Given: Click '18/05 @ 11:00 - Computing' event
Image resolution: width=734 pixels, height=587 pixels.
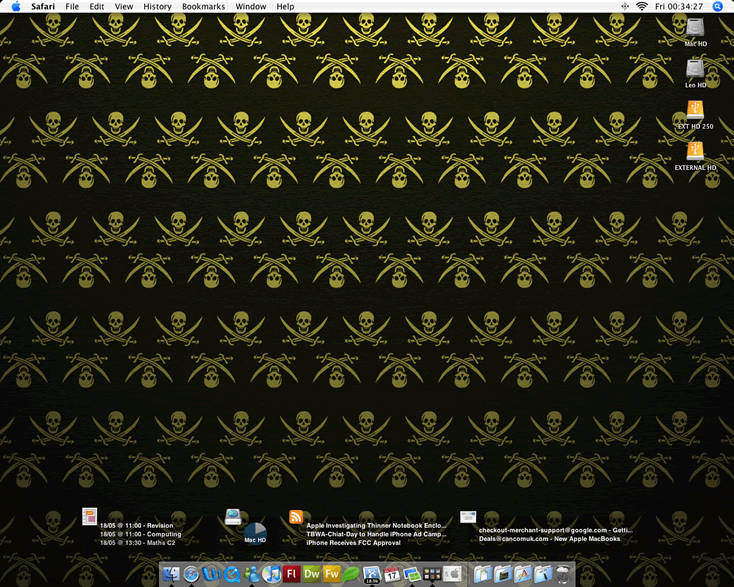Looking at the screenshot, I should coord(140,534).
